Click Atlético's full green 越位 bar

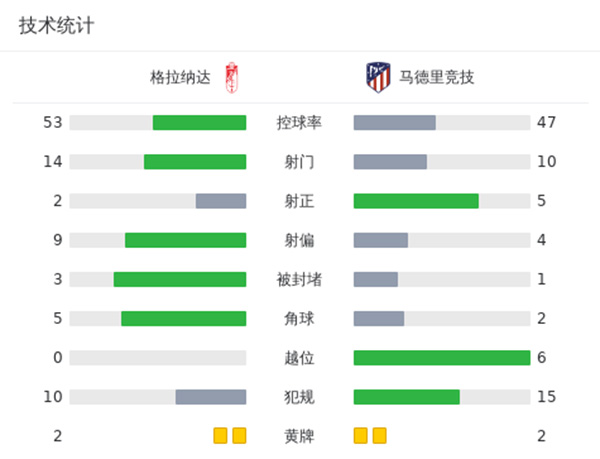[x=442, y=358]
